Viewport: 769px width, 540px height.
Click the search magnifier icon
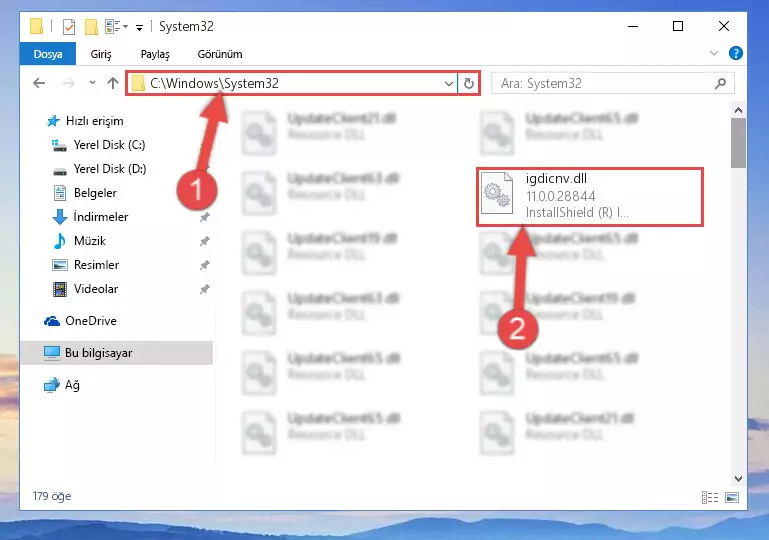720,83
